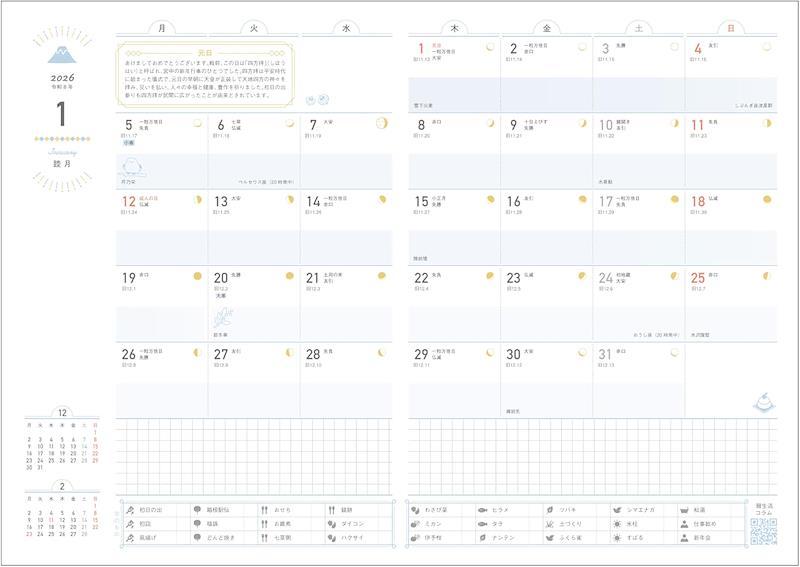Screen dimensions: 800x567
Task: Click the moon phase icon on January 12
Action: point(198,200)
